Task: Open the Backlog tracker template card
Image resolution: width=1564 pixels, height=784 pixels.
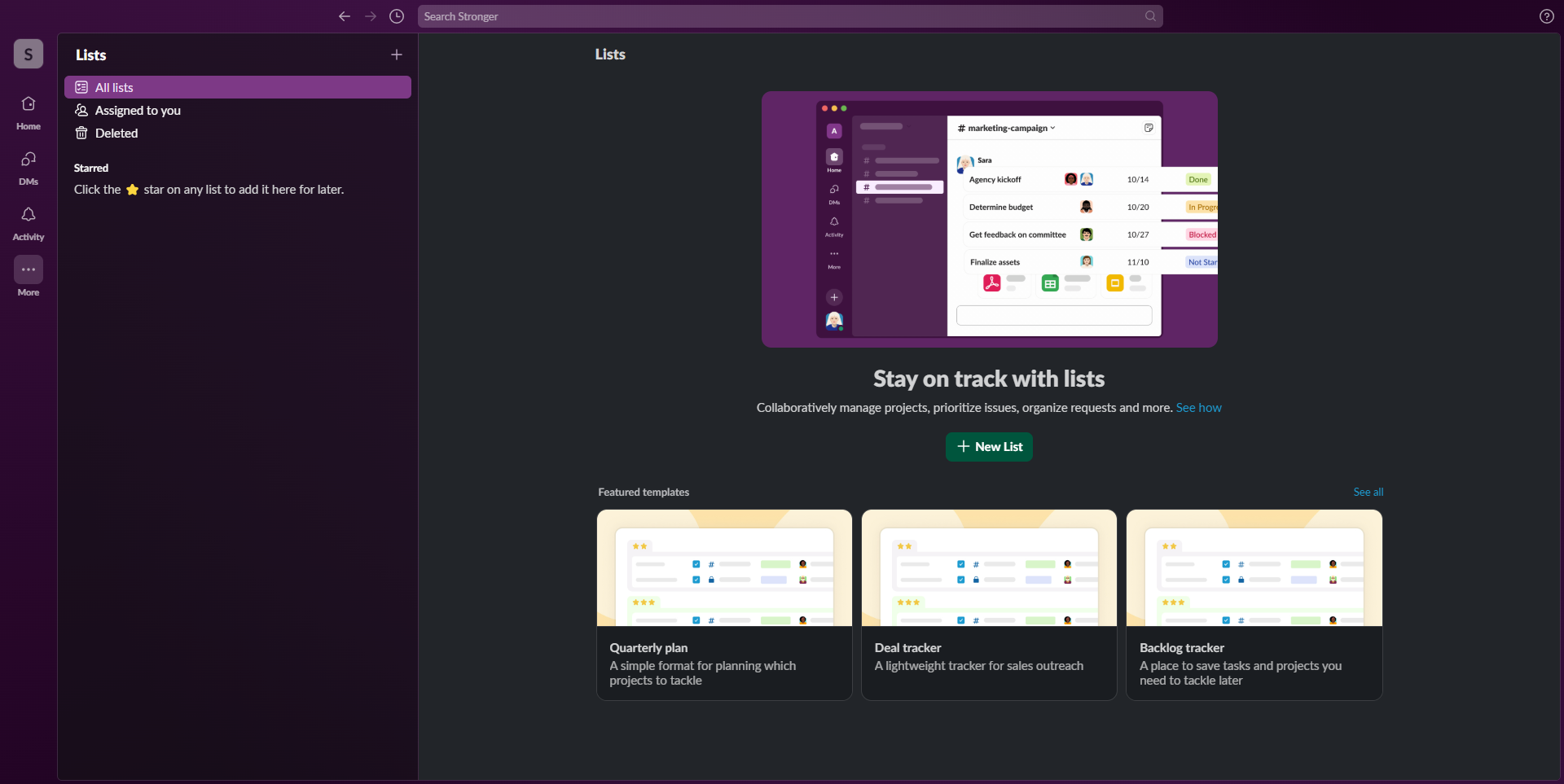Action: tap(1254, 605)
